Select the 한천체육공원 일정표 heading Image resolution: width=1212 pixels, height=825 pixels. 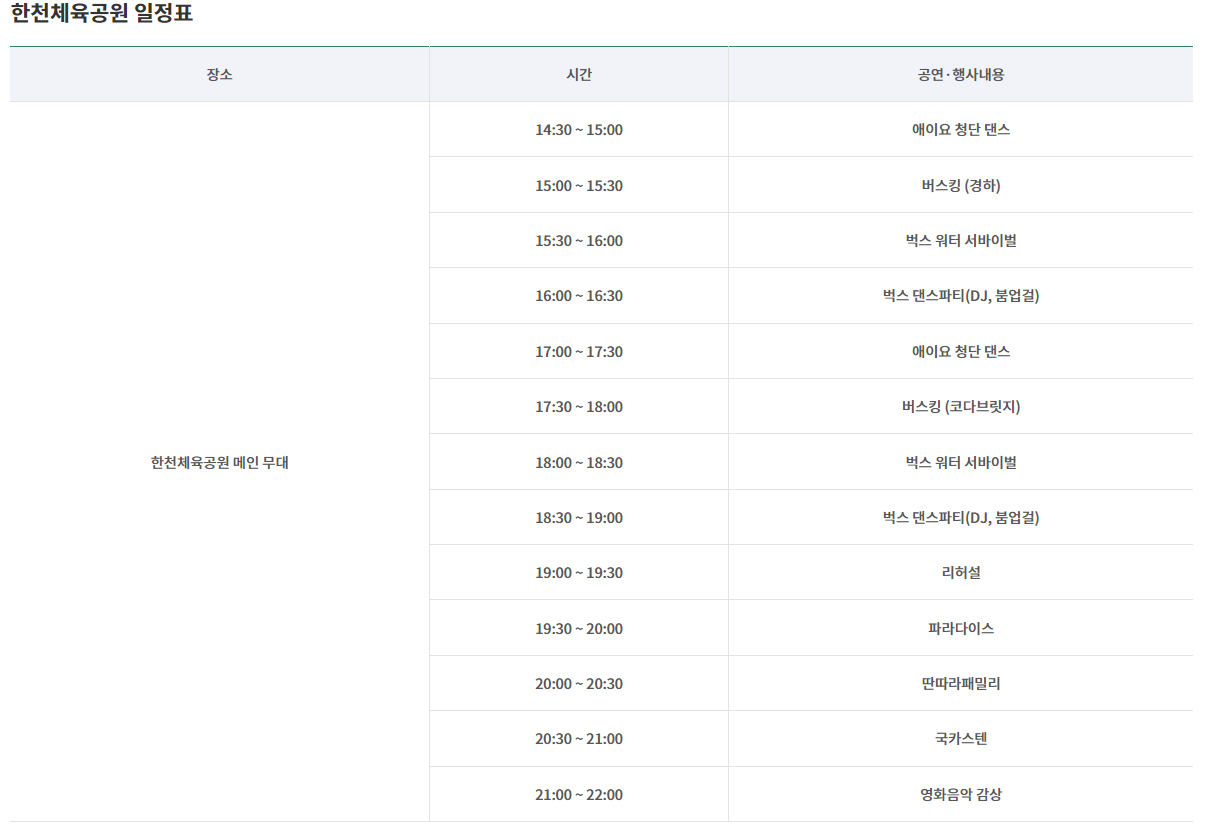(x=101, y=14)
